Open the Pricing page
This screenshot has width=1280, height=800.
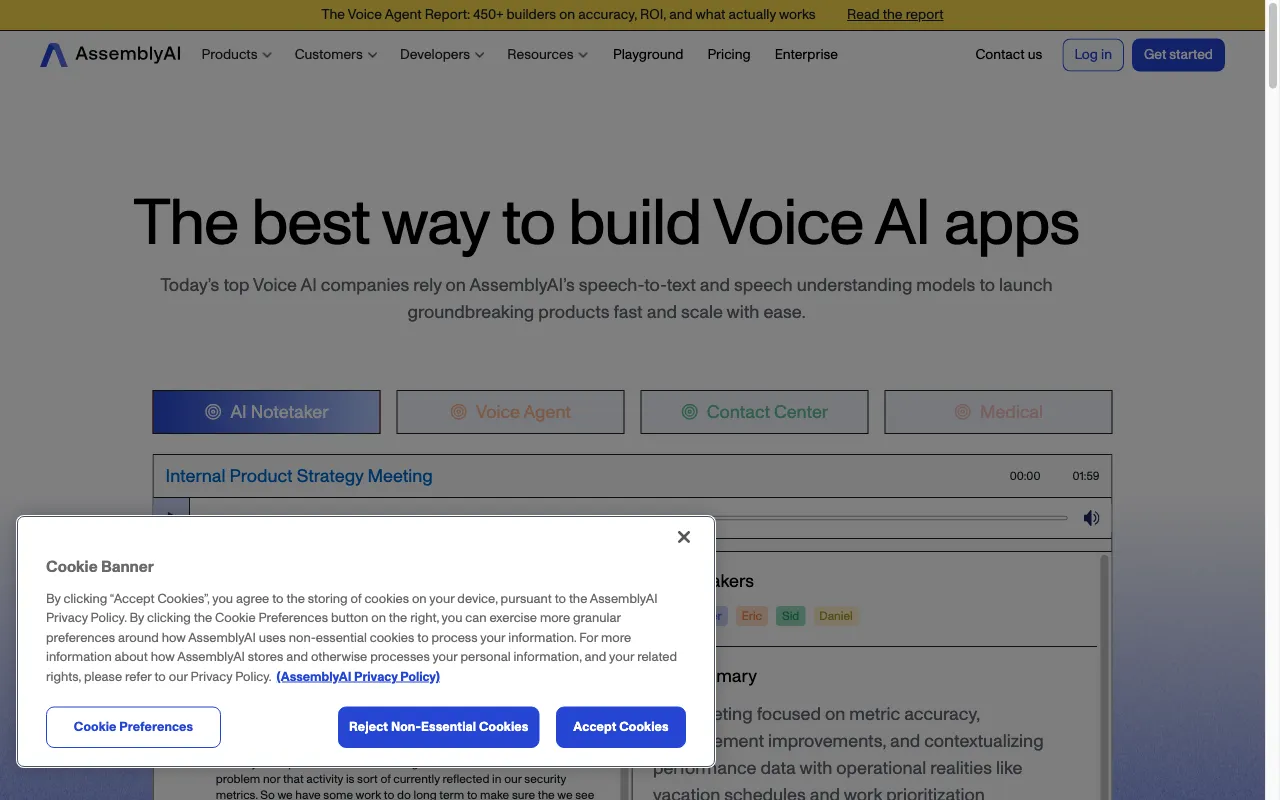tap(729, 55)
